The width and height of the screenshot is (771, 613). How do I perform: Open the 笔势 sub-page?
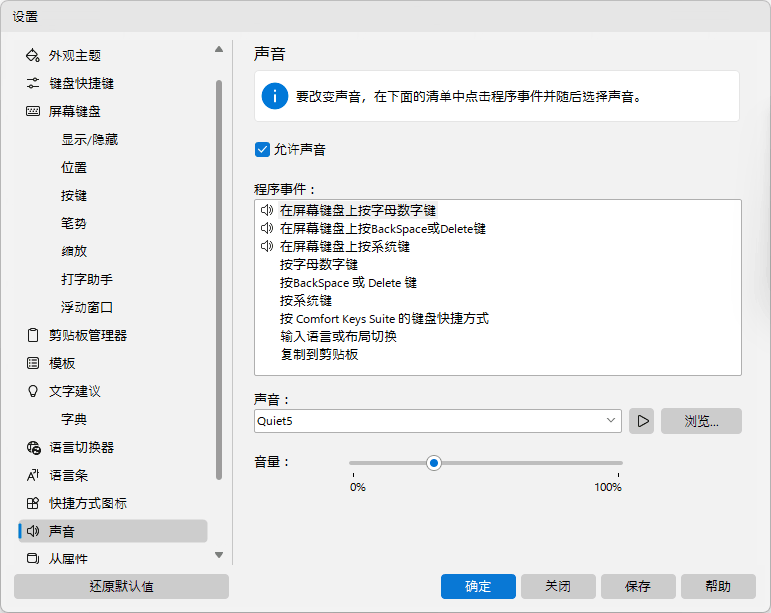[x=74, y=224]
